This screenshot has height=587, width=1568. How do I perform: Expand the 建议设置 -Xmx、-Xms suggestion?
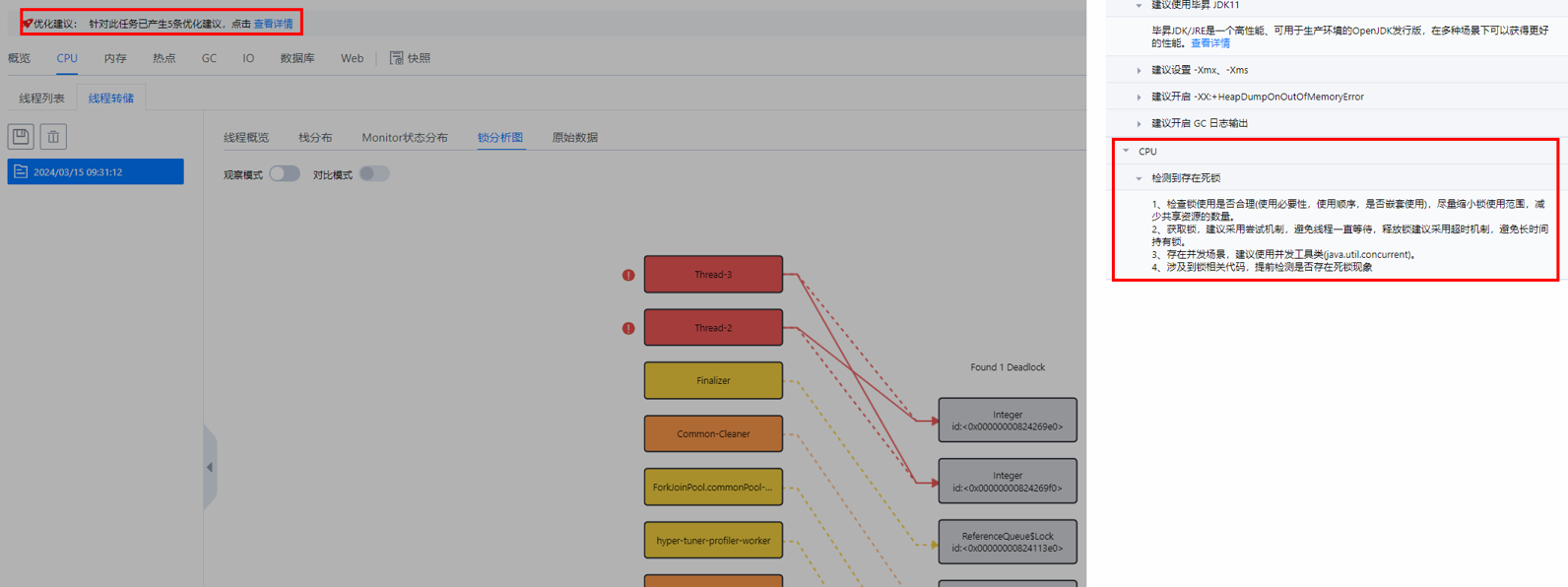pyautogui.click(x=1140, y=70)
